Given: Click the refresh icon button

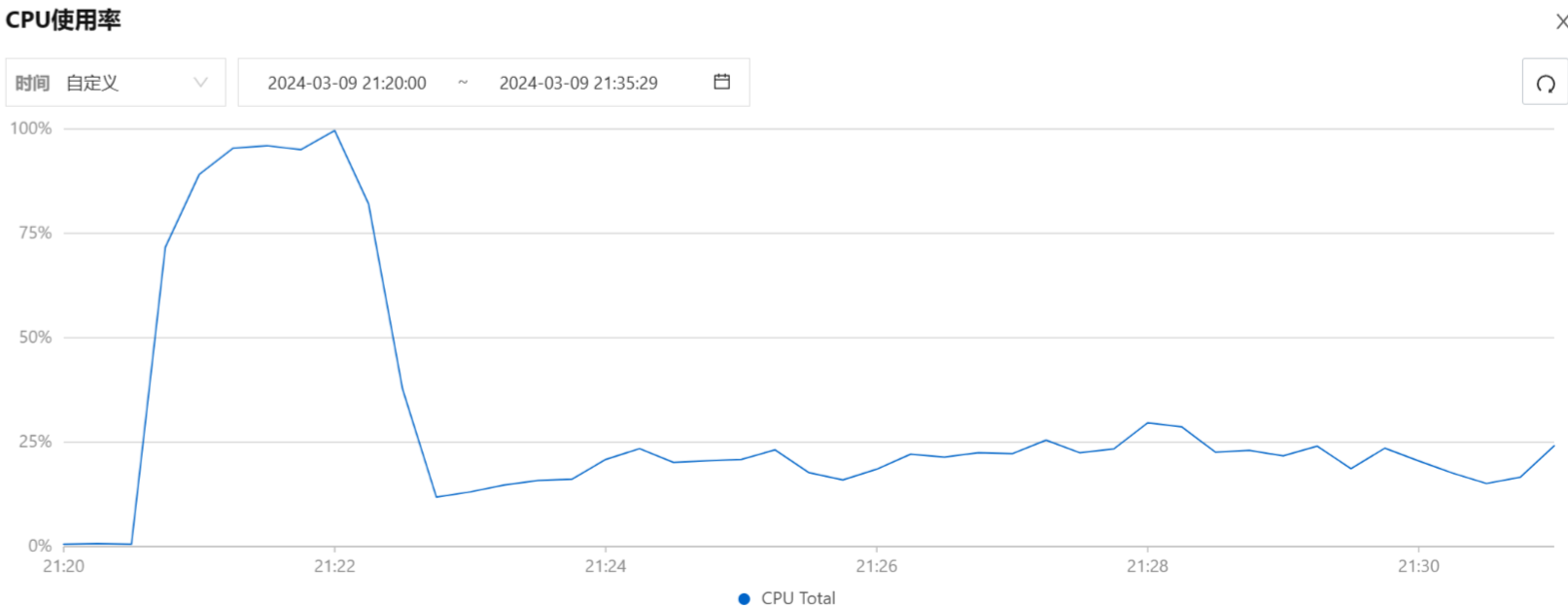Looking at the screenshot, I should coord(1545,83).
